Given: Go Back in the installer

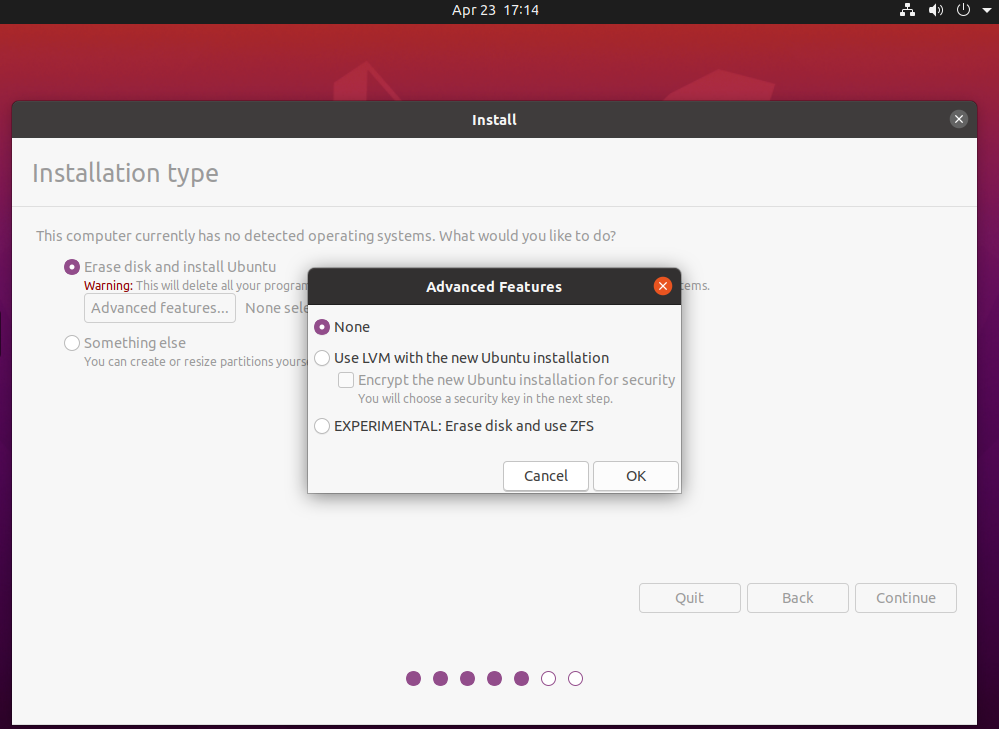Looking at the screenshot, I should [798, 598].
